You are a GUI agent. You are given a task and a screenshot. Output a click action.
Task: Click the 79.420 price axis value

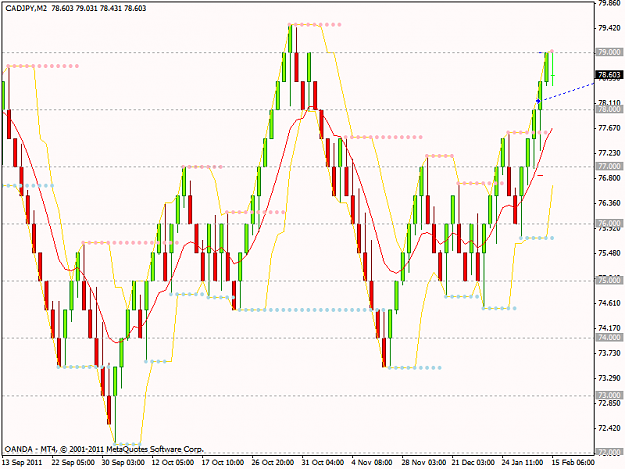point(609,28)
